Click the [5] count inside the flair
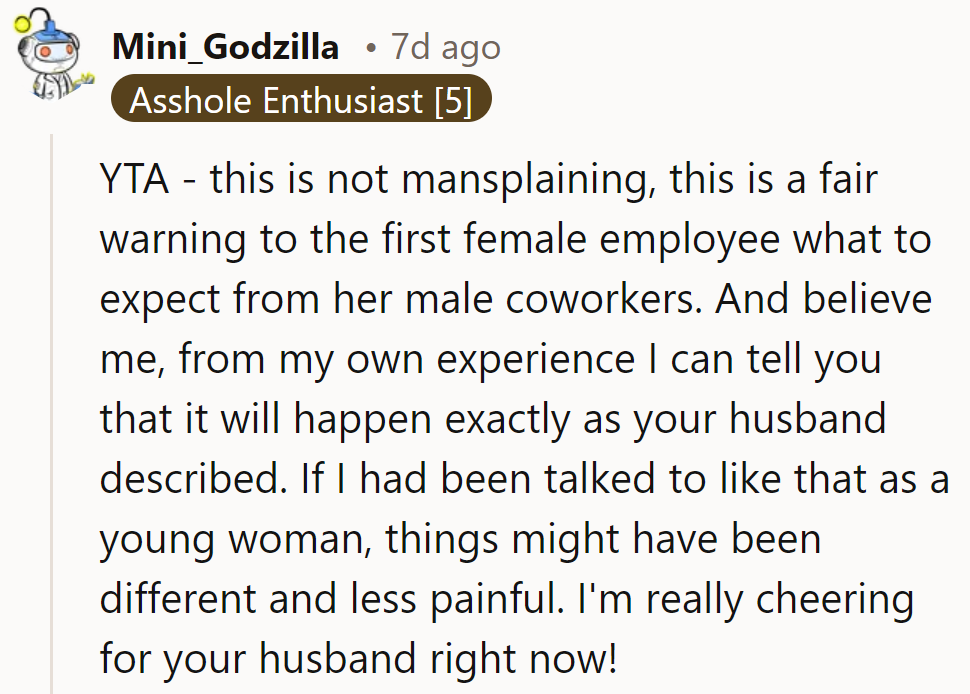 pyautogui.click(x=452, y=100)
